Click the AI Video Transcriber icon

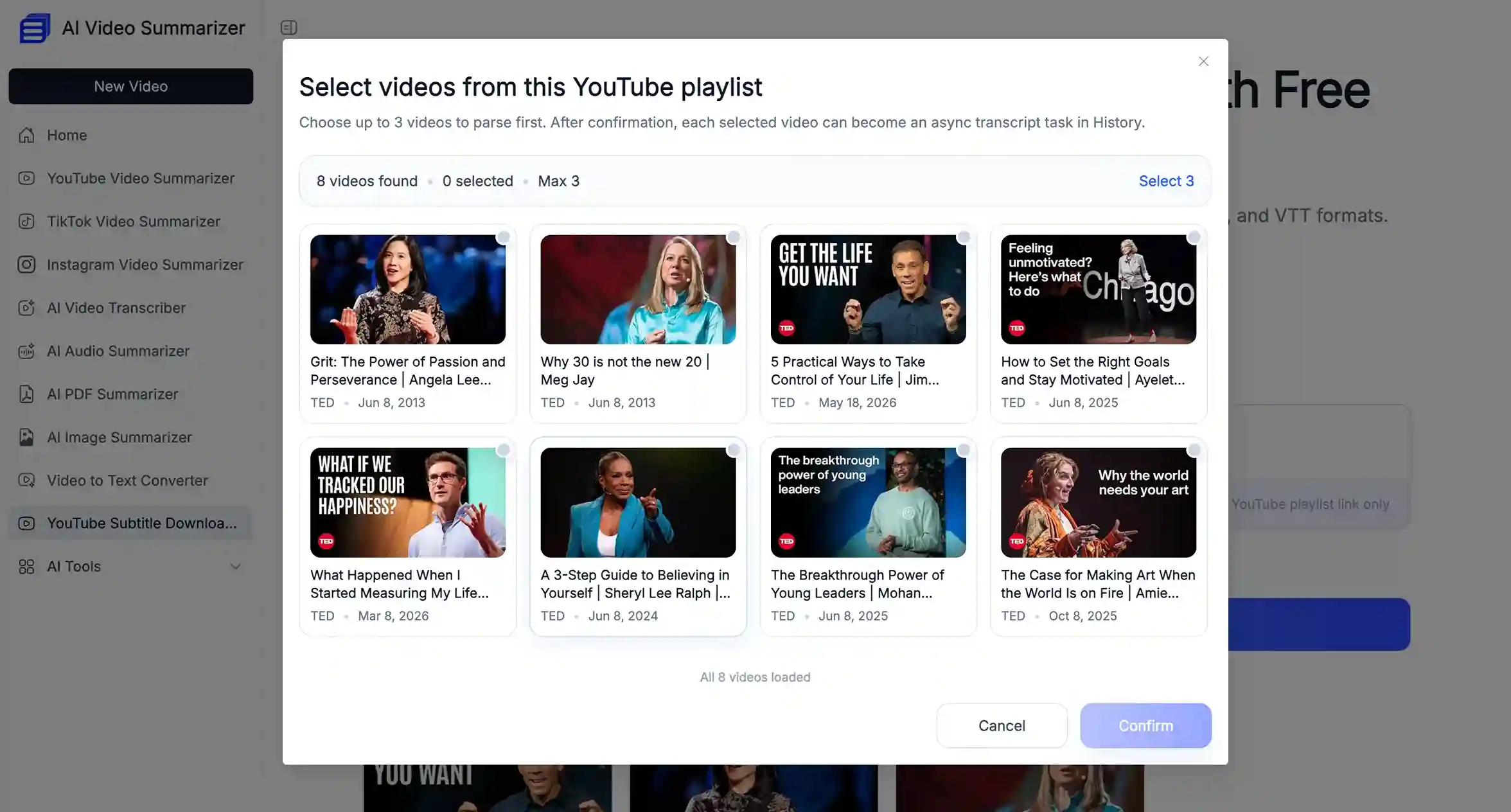coord(26,308)
